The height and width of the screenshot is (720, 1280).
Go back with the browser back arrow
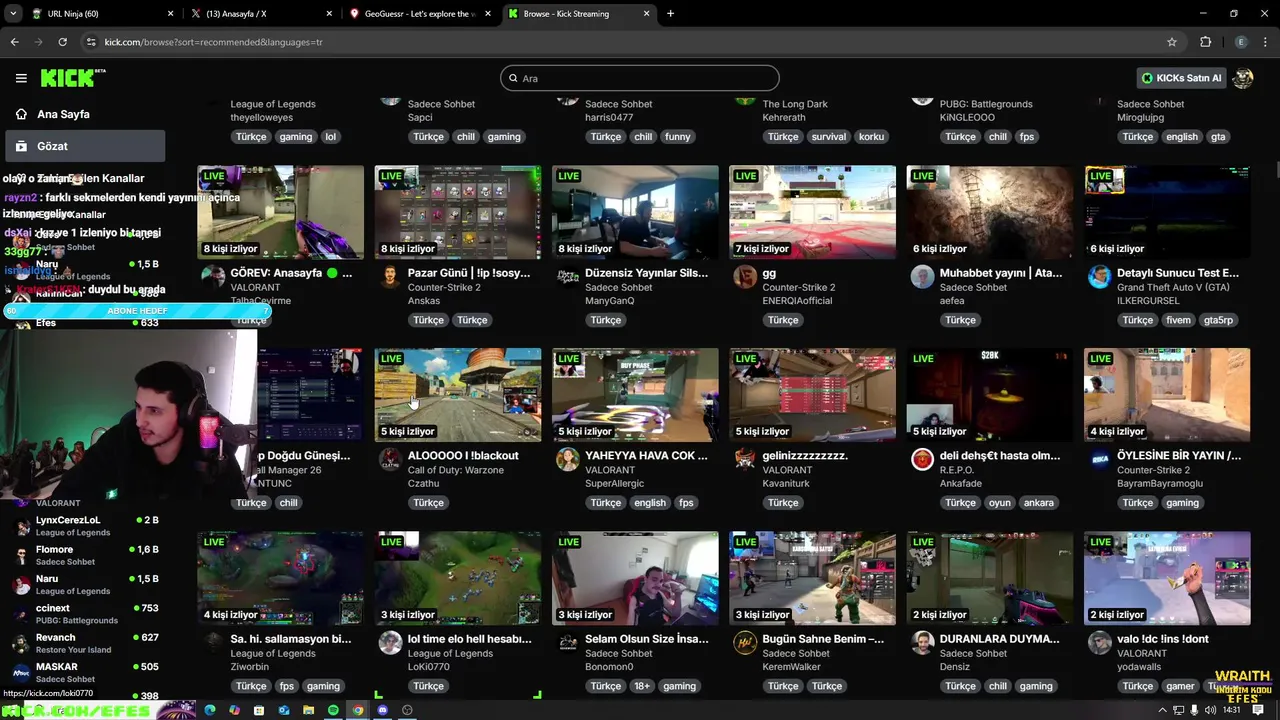[14, 42]
